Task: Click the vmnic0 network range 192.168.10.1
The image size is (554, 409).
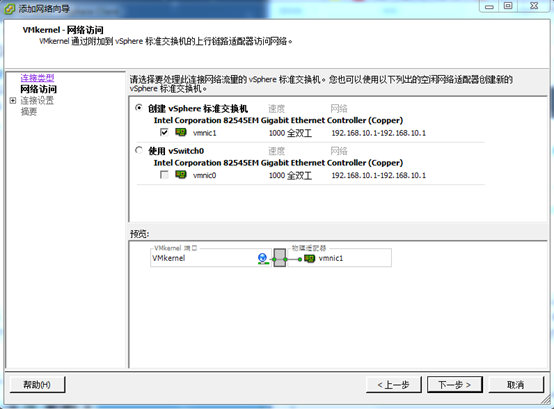Action: point(378,175)
